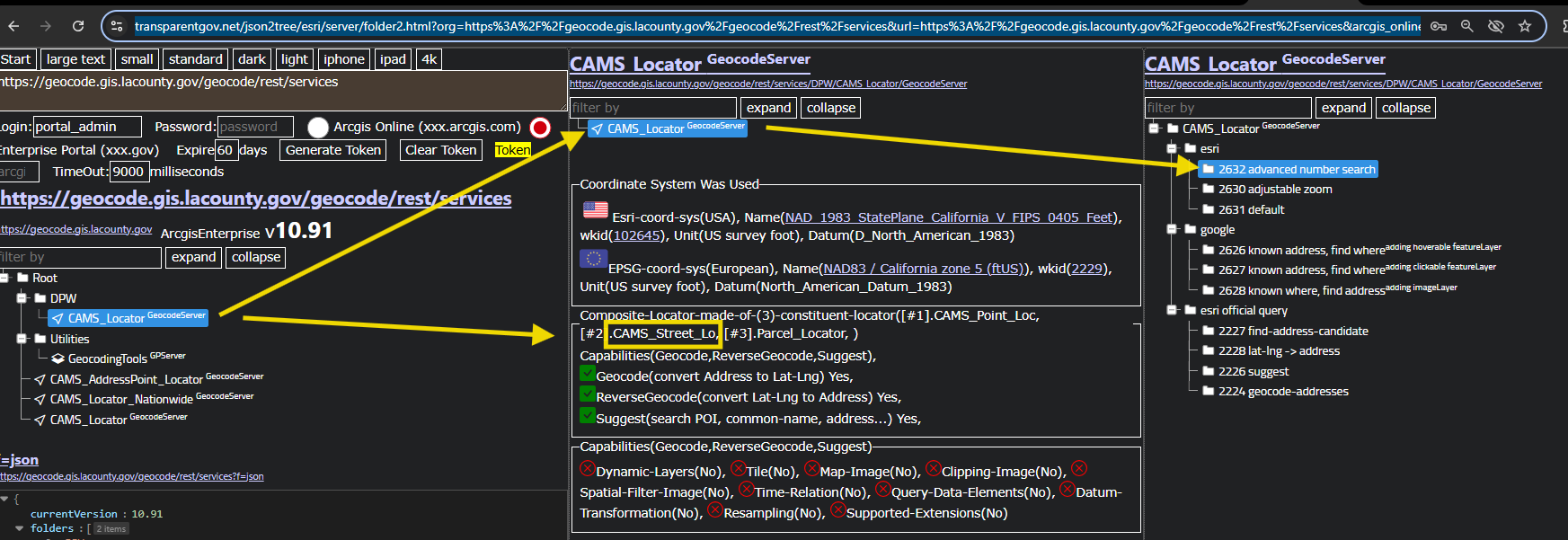
Task: Reload the page with the browser refresh icon
Action: pyautogui.click(x=78, y=26)
